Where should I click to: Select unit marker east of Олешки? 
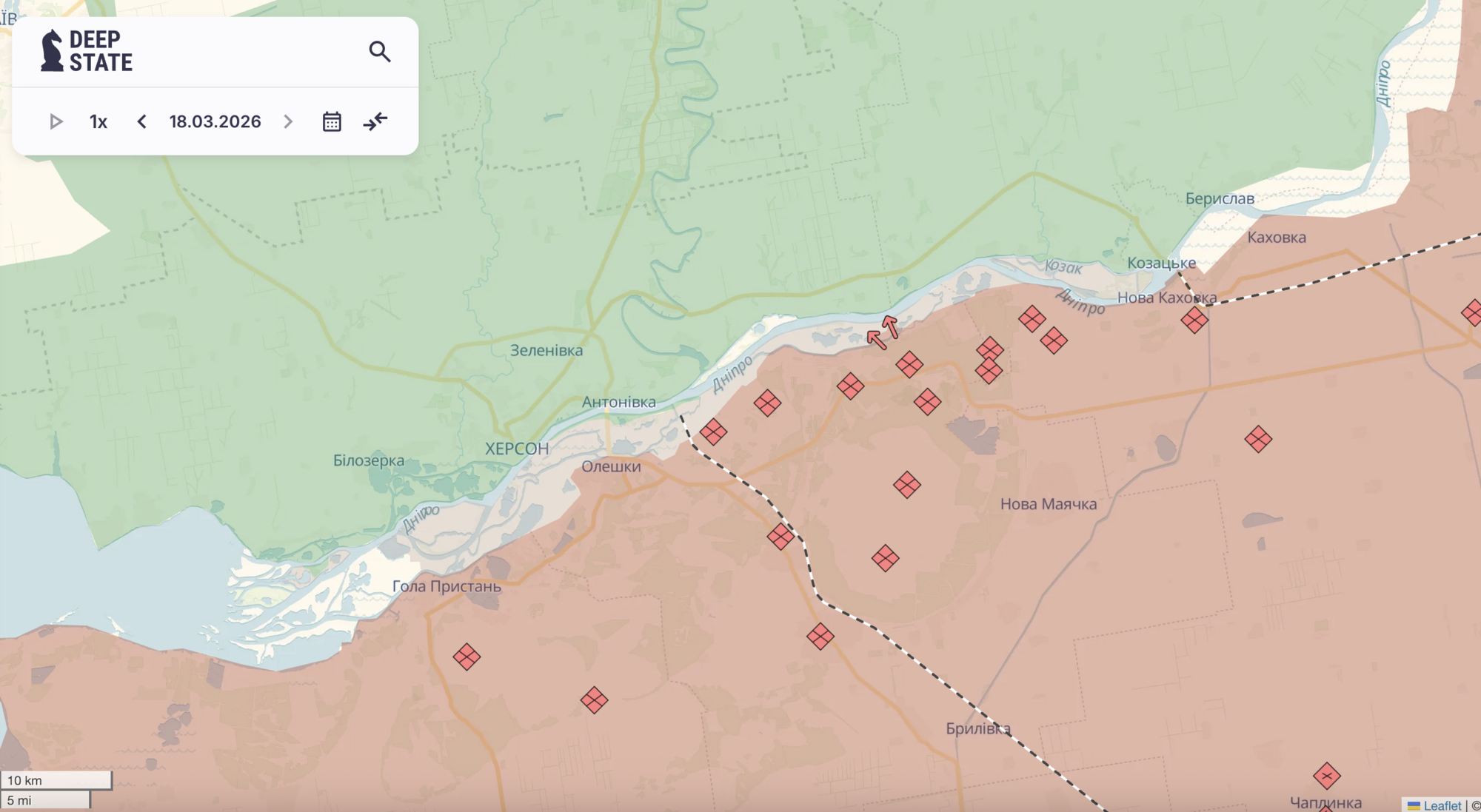pos(713,432)
